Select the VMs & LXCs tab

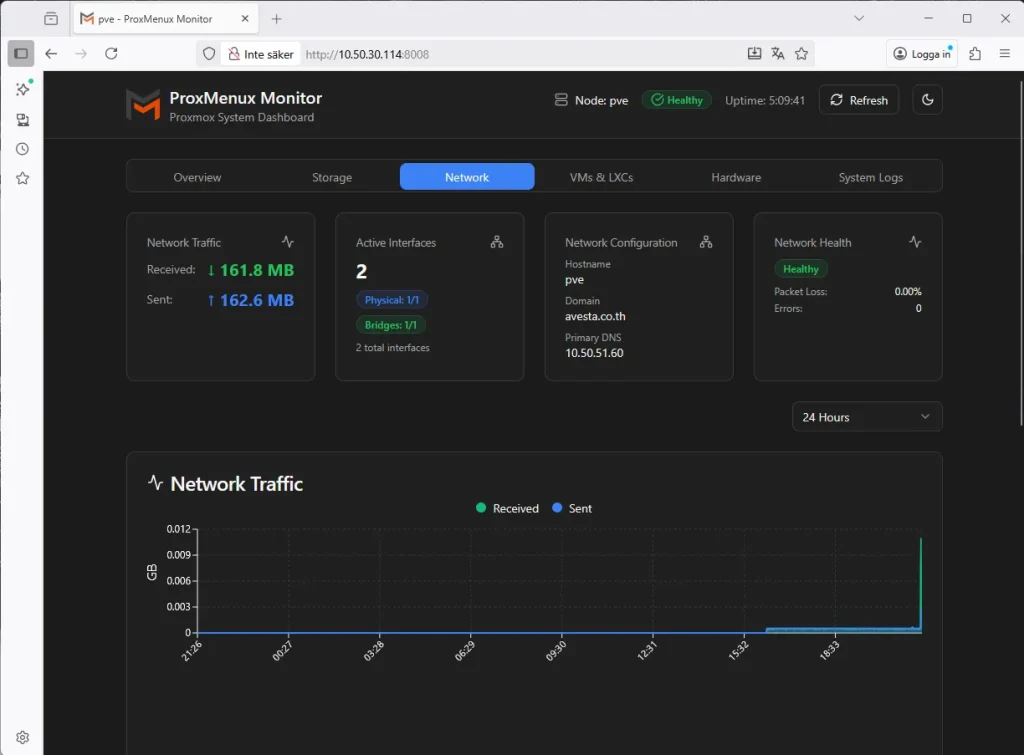tap(601, 177)
